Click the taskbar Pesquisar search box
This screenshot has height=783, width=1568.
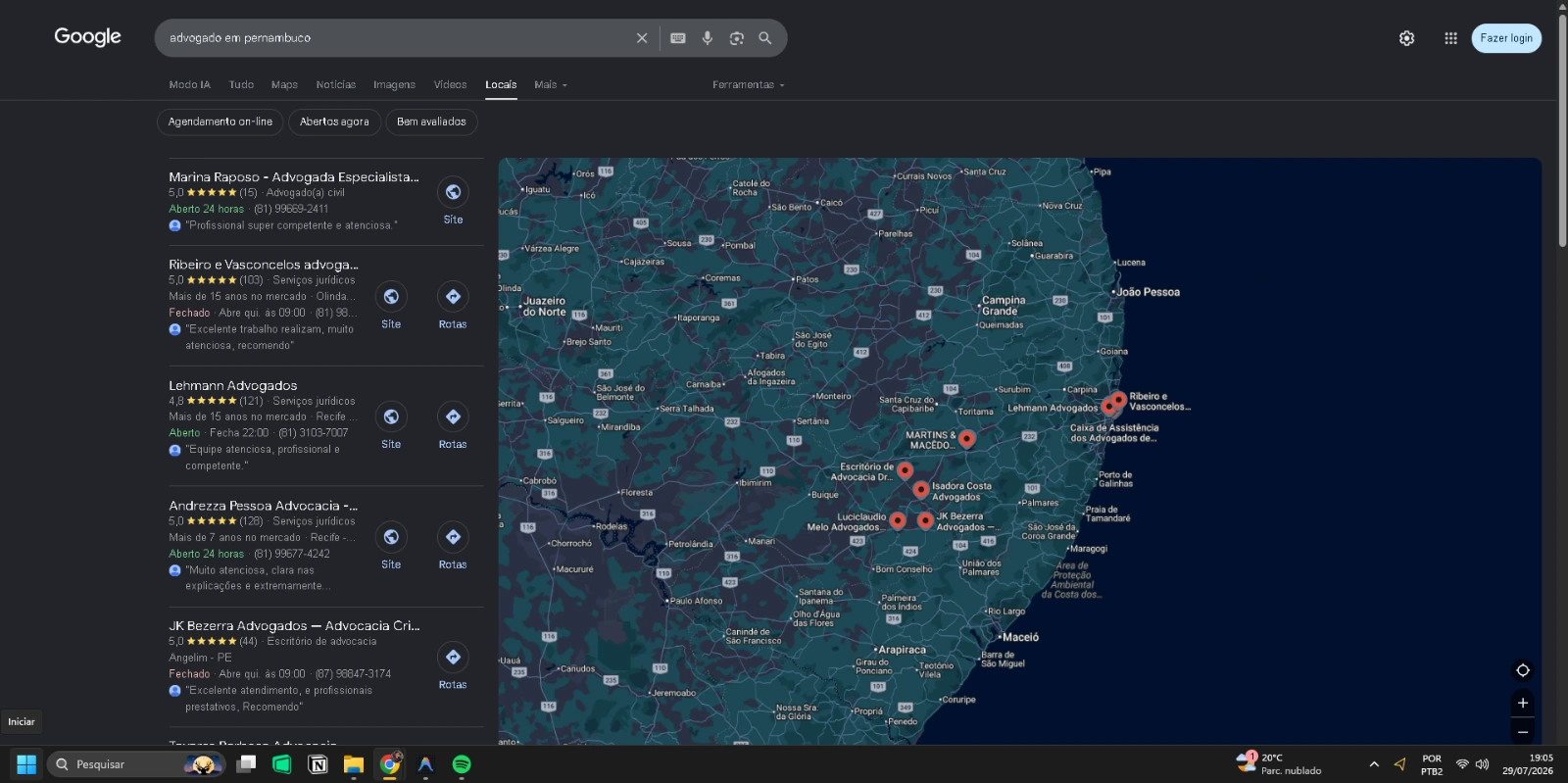point(135,764)
